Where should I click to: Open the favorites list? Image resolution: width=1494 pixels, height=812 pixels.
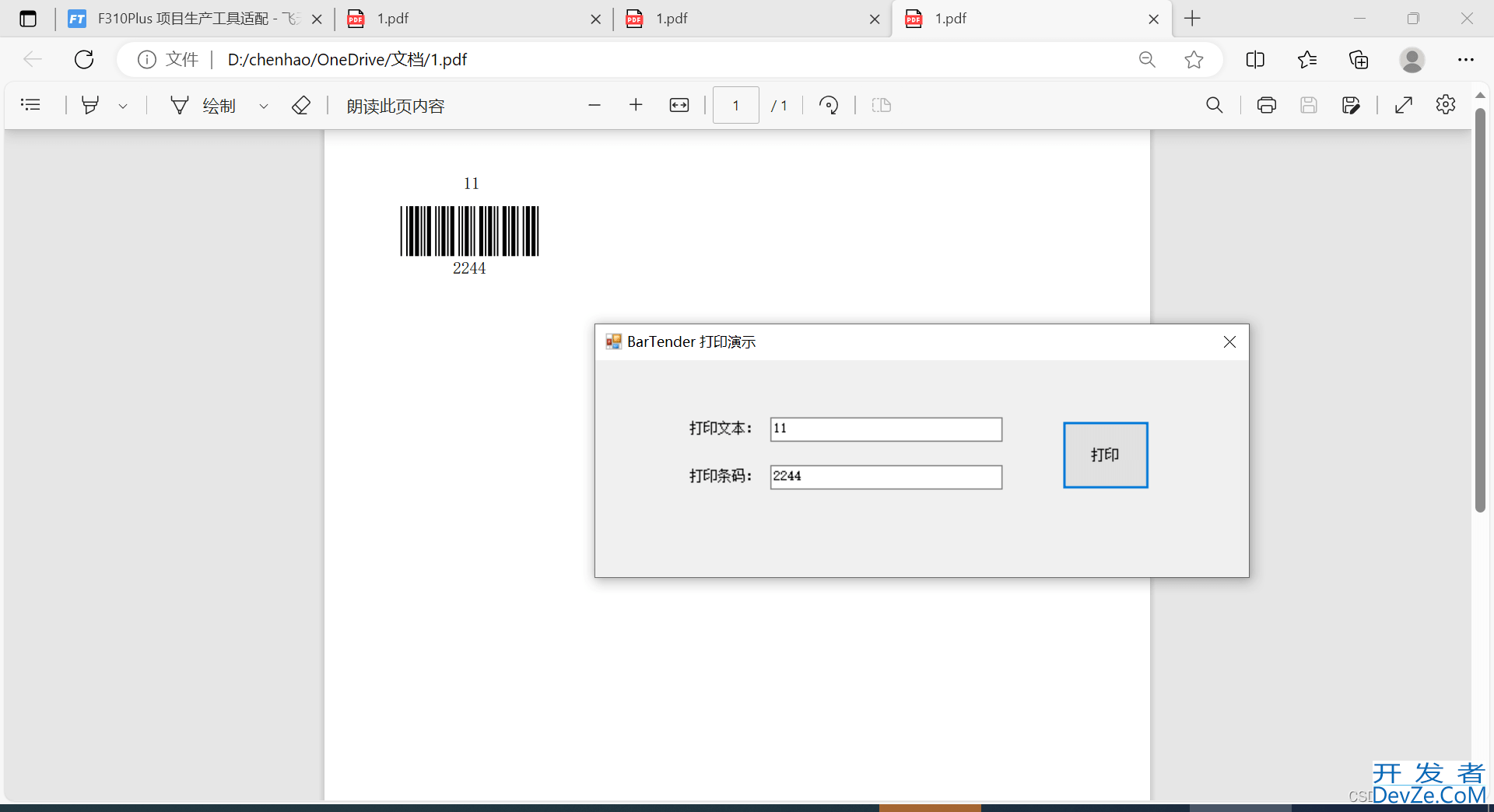1307,59
